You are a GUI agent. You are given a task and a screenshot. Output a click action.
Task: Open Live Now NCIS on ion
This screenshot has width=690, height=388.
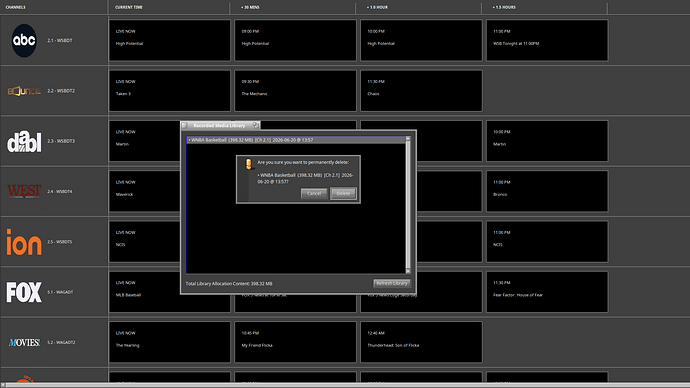(144, 242)
